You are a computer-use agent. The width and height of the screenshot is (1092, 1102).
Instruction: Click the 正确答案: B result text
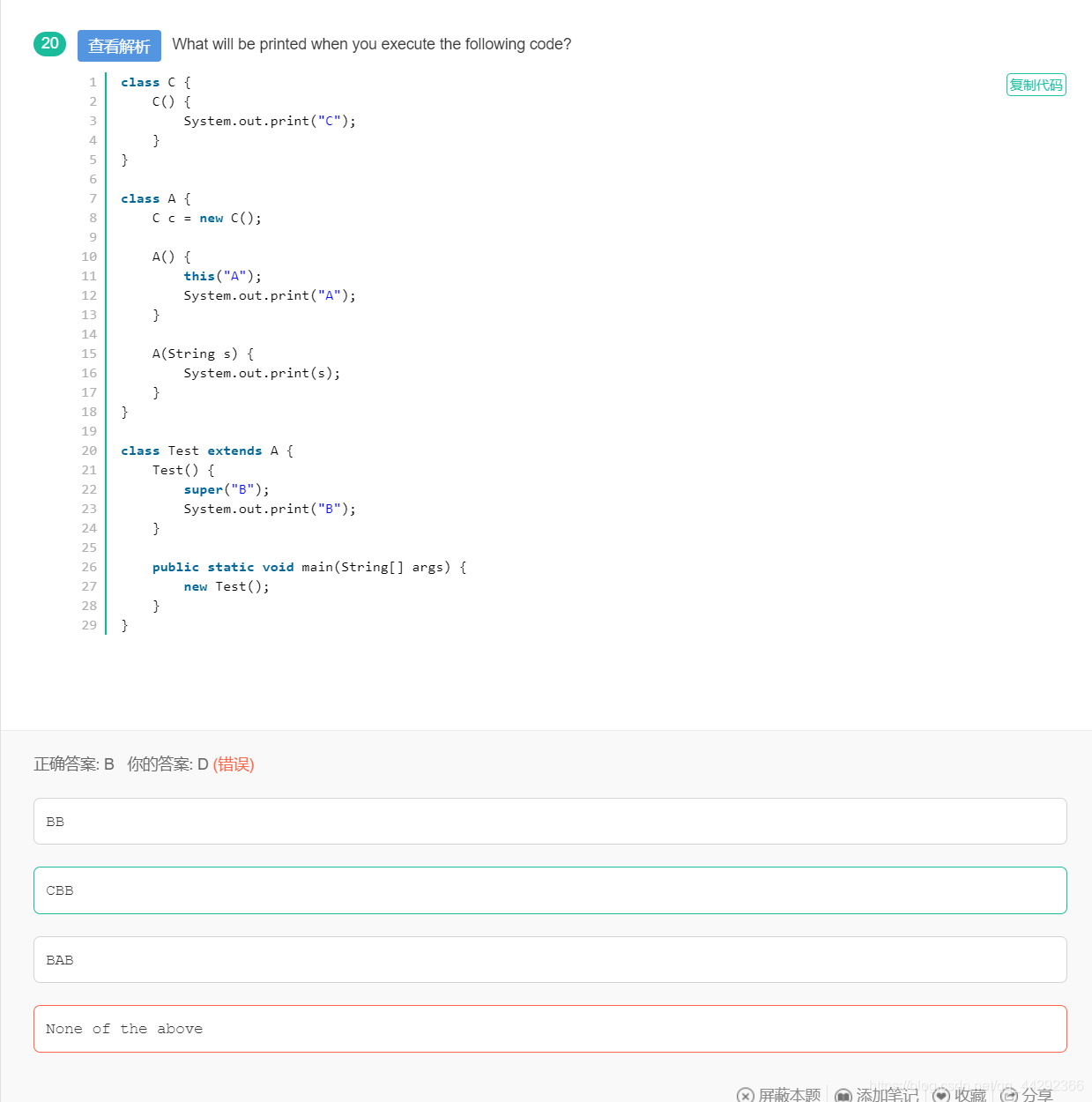74,764
